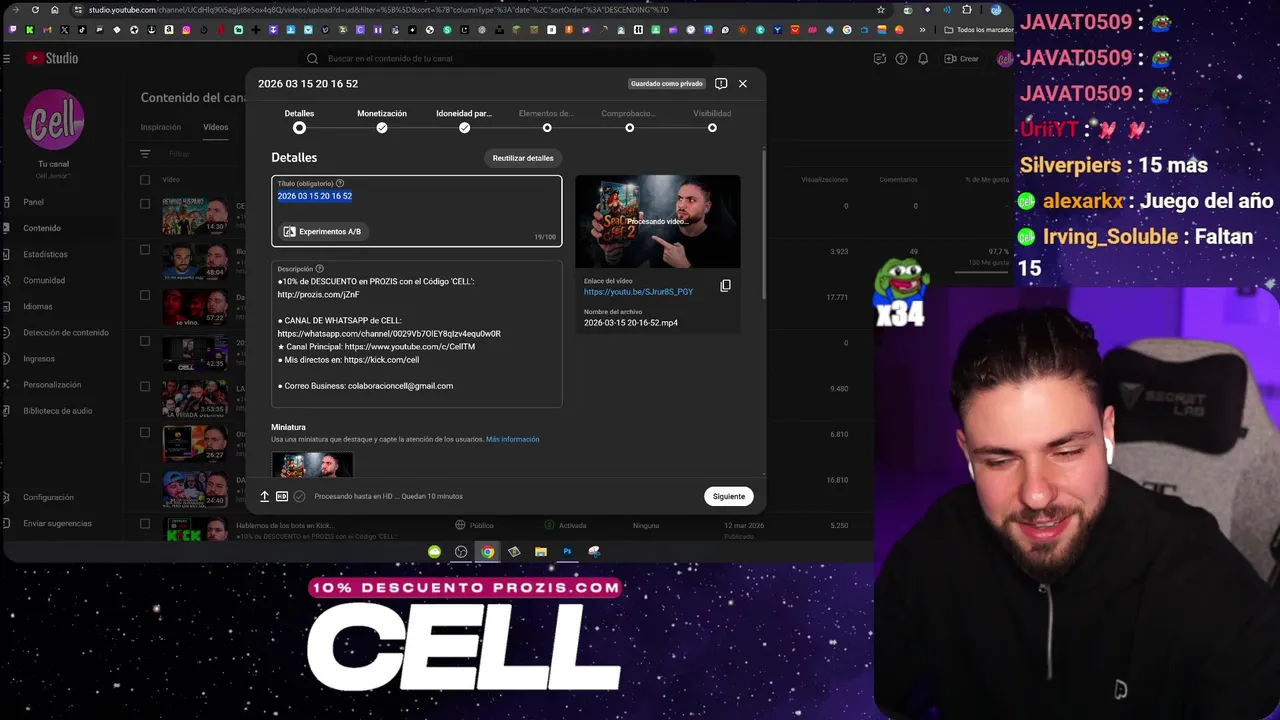
Task: Open File Explorer folder from the taskbar
Action: 541,551
